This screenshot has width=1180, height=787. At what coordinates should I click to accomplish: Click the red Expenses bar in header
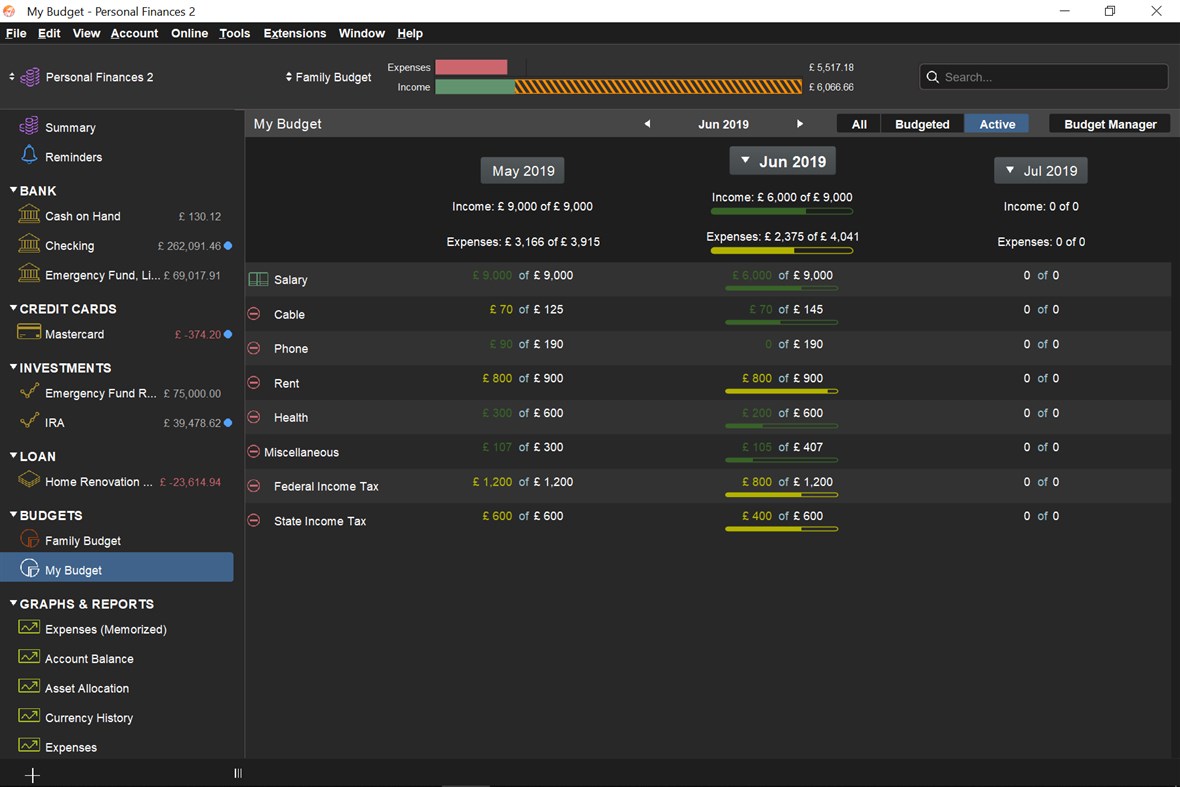pos(471,67)
